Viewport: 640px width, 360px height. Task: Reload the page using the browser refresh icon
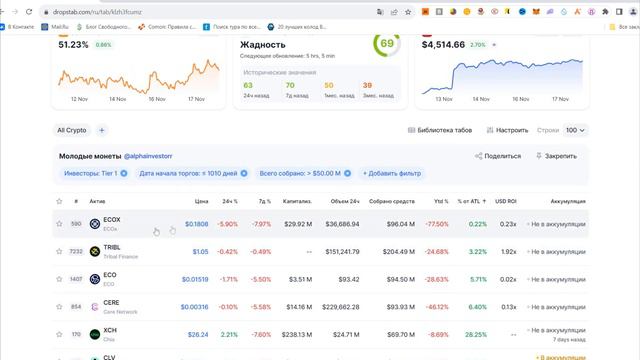[29, 12]
